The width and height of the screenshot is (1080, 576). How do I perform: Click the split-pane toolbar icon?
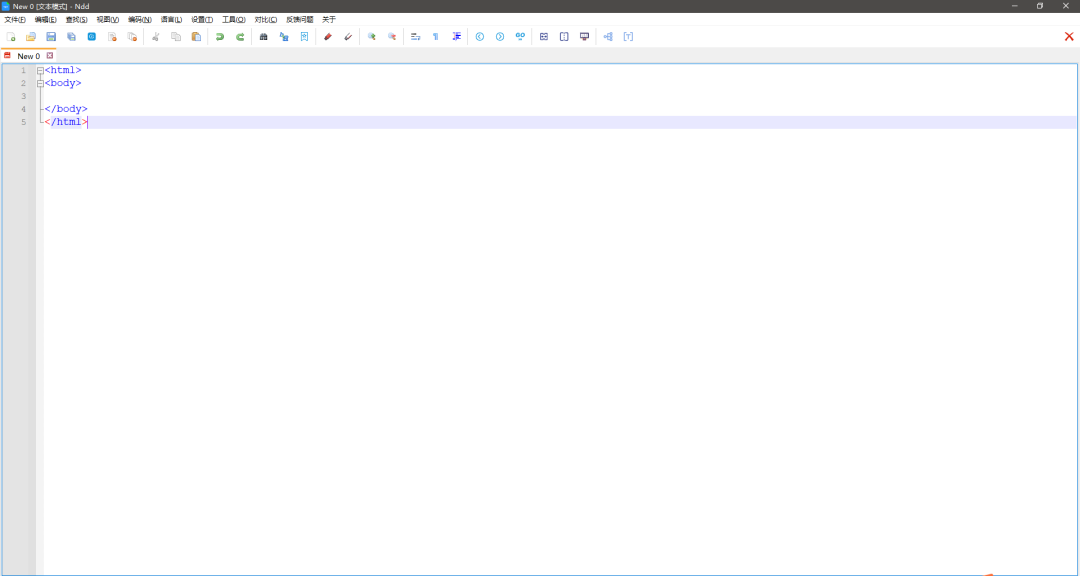tap(564, 37)
